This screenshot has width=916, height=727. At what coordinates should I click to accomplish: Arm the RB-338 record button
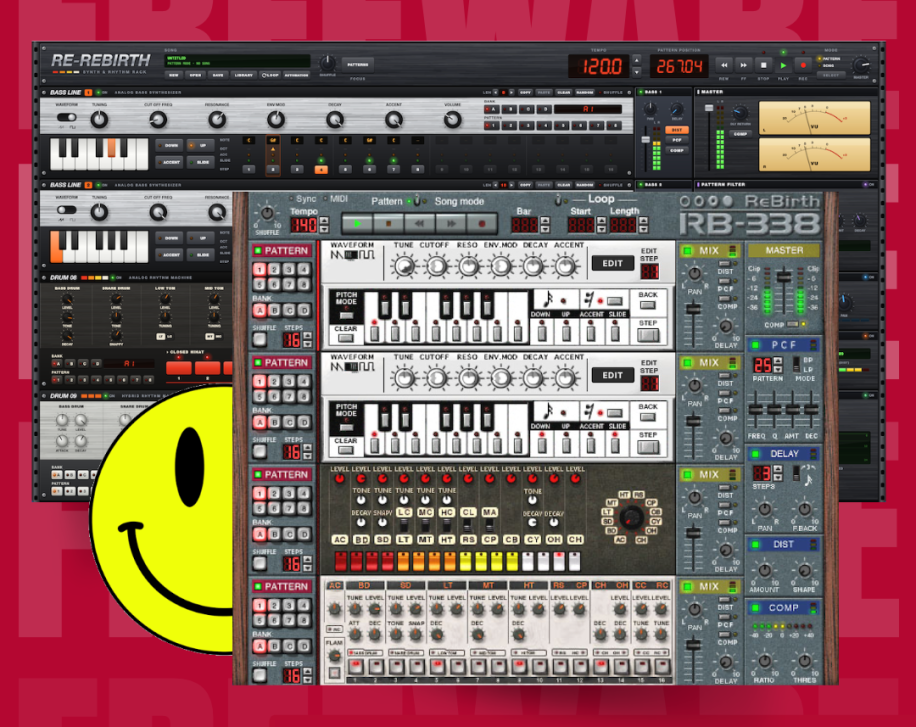pos(482,223)
